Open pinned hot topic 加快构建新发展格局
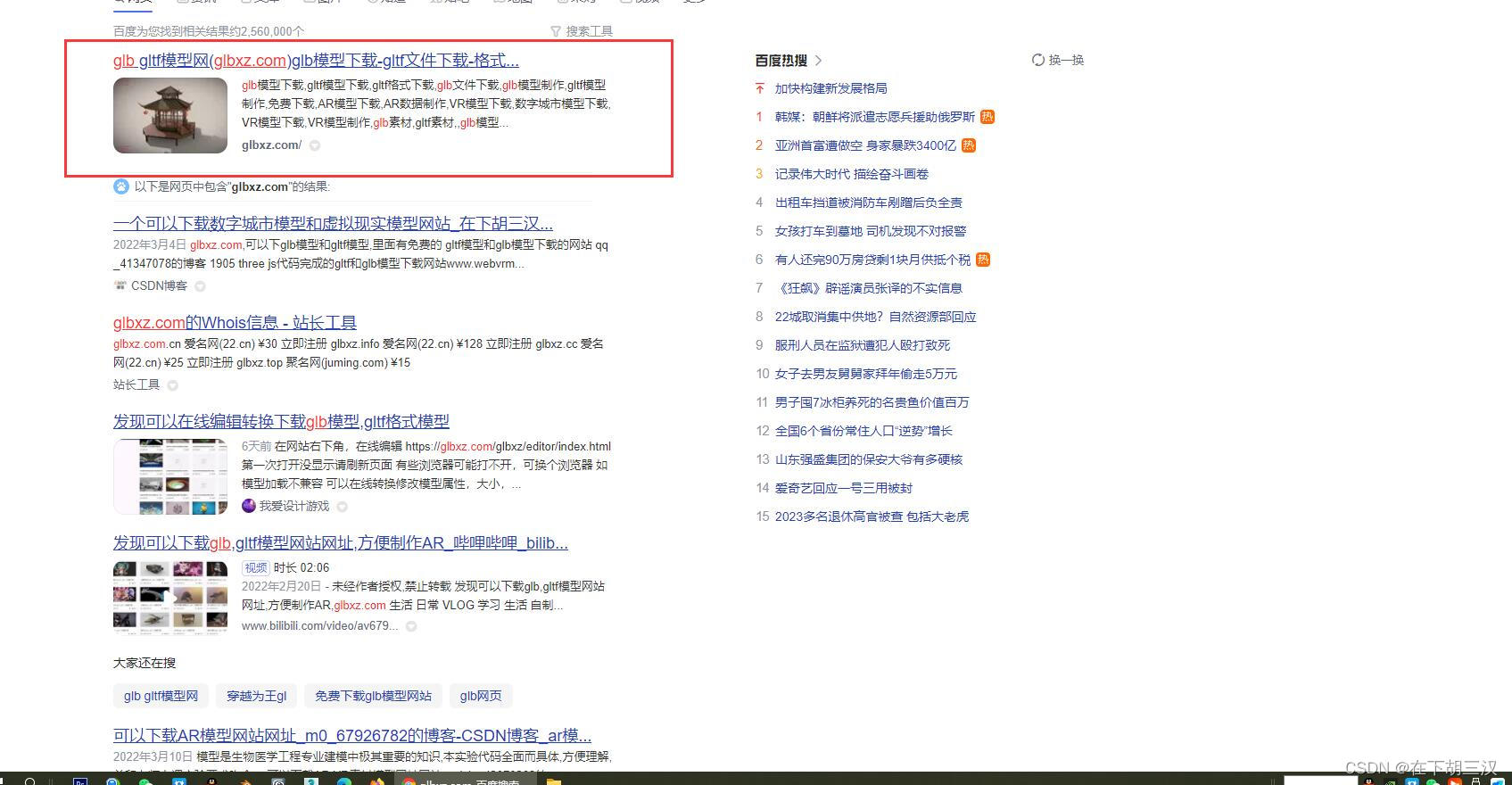This screenshot has height=785, width=1512. click(x=830, y=88)
